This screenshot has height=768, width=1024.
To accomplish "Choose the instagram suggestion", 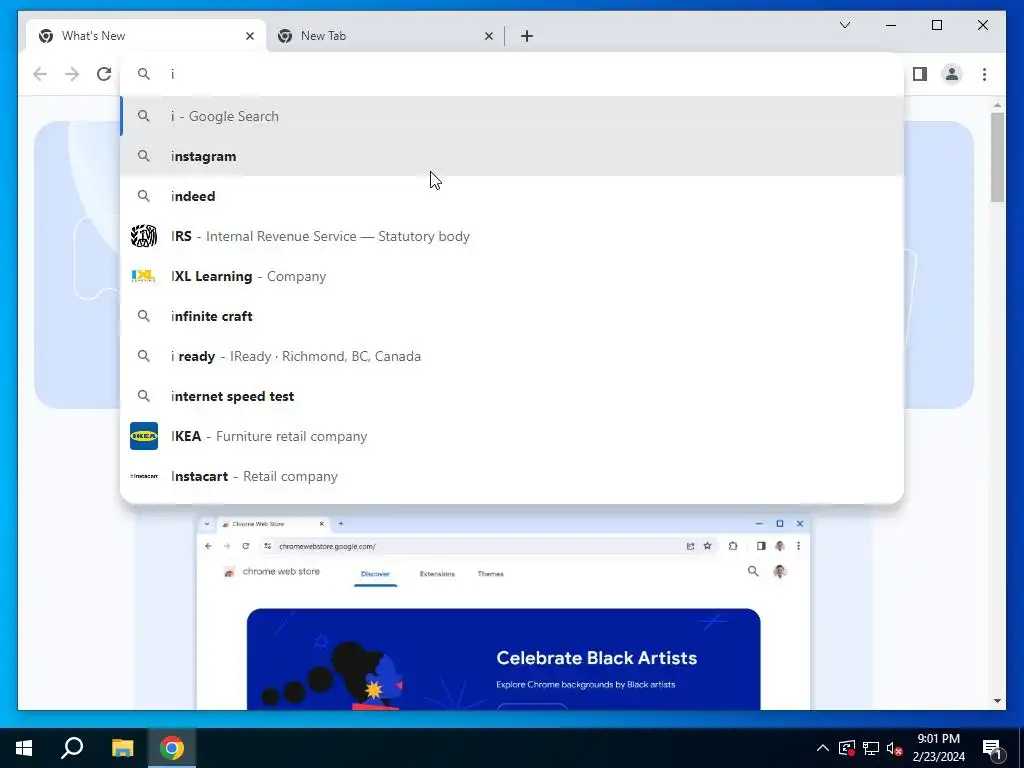I will click(x=512, y=156).
